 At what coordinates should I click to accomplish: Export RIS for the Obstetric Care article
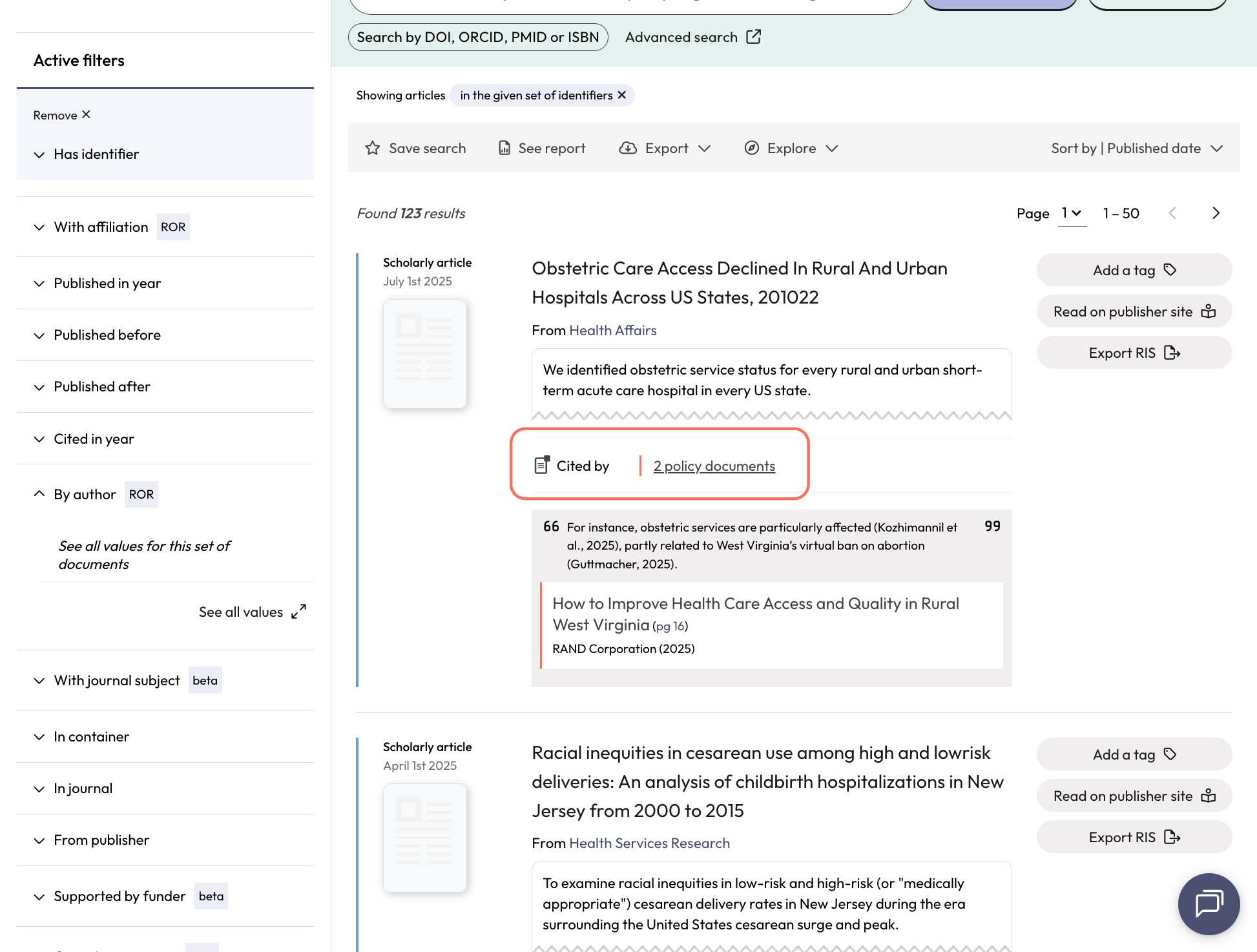[x=1134, y=353]
